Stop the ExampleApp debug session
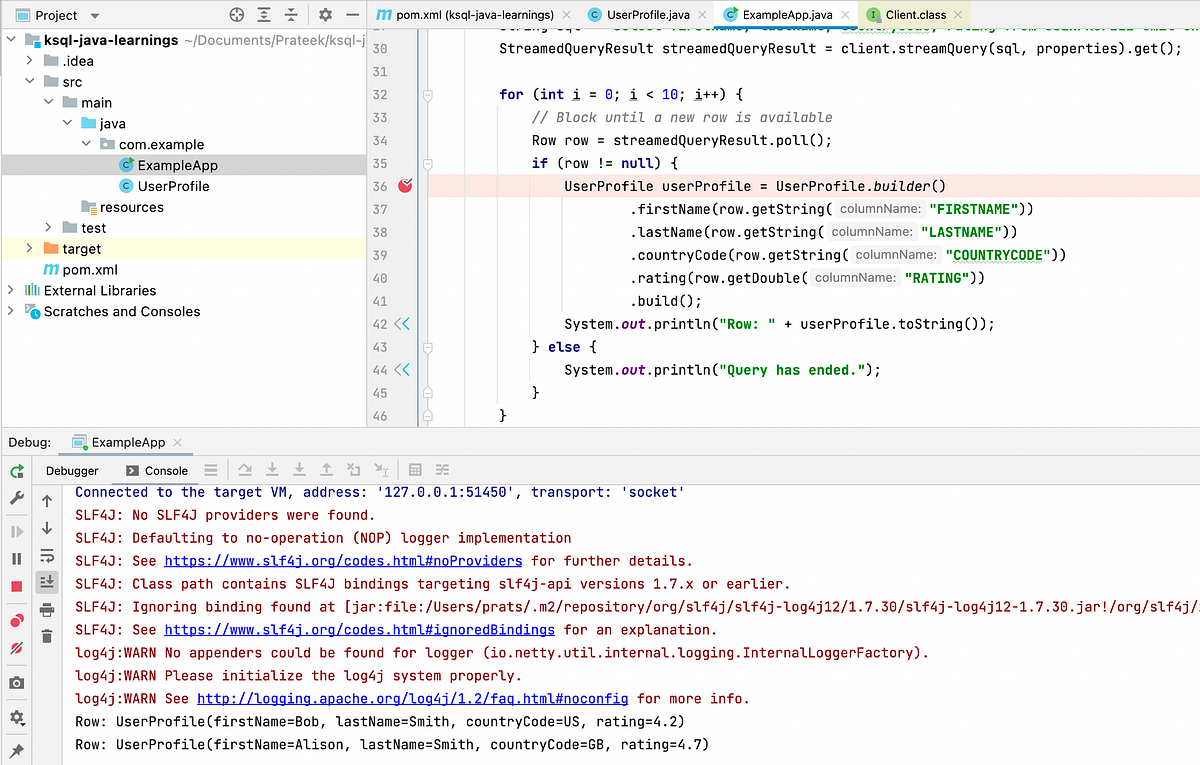Image resolution: width=1200 pixels, height=765 pixels. (x=17, y=587)
